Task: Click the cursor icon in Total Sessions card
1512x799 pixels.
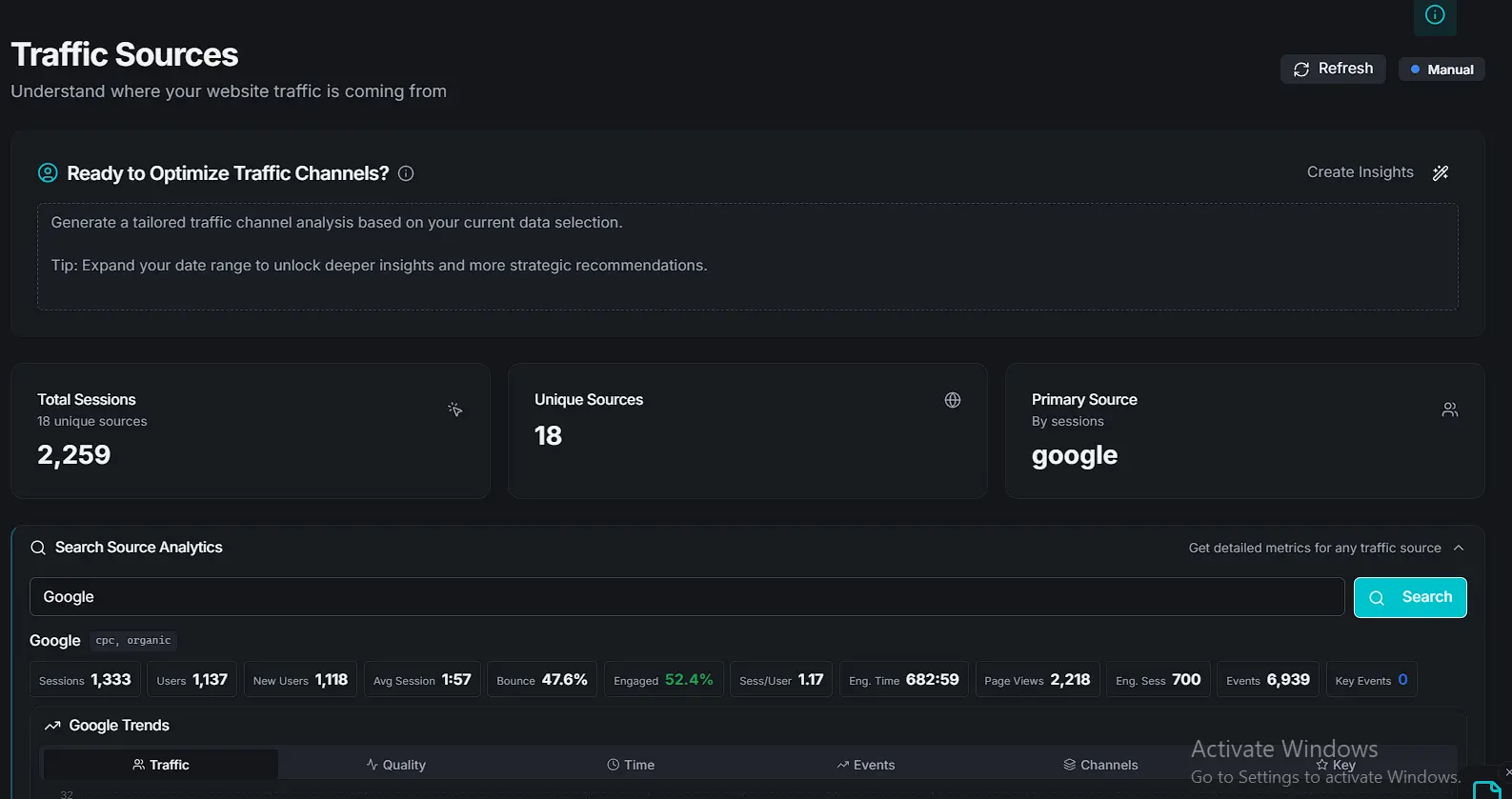Action: (x=455, y=409)
